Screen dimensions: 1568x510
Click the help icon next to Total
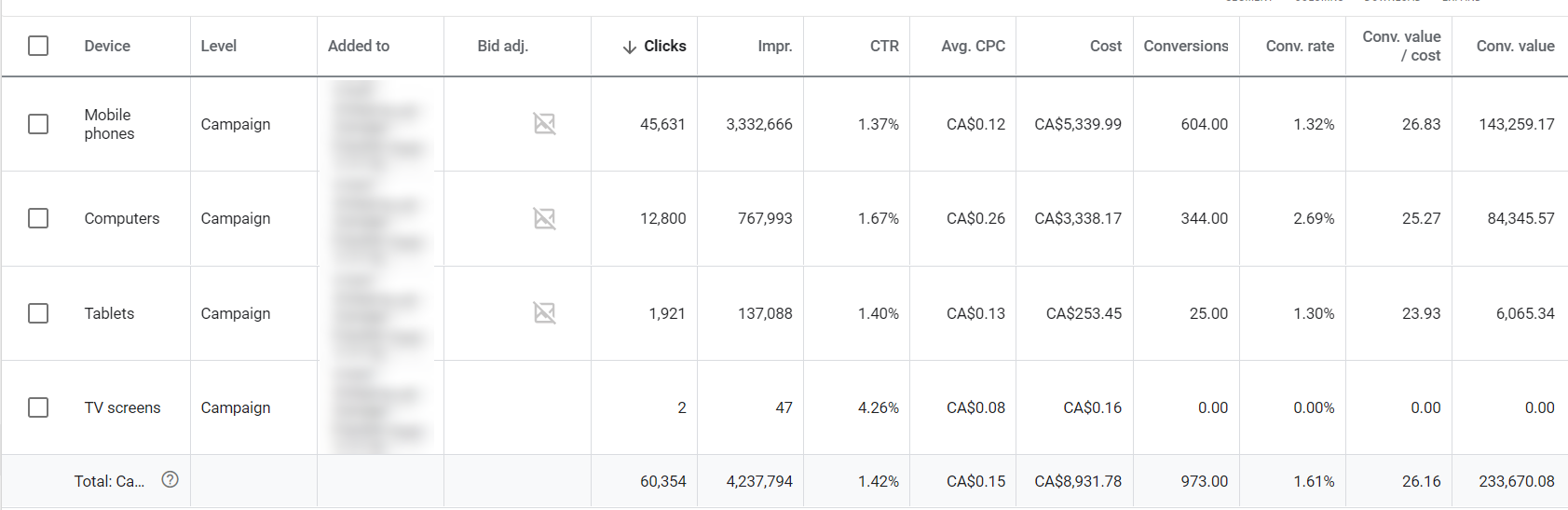170,479
